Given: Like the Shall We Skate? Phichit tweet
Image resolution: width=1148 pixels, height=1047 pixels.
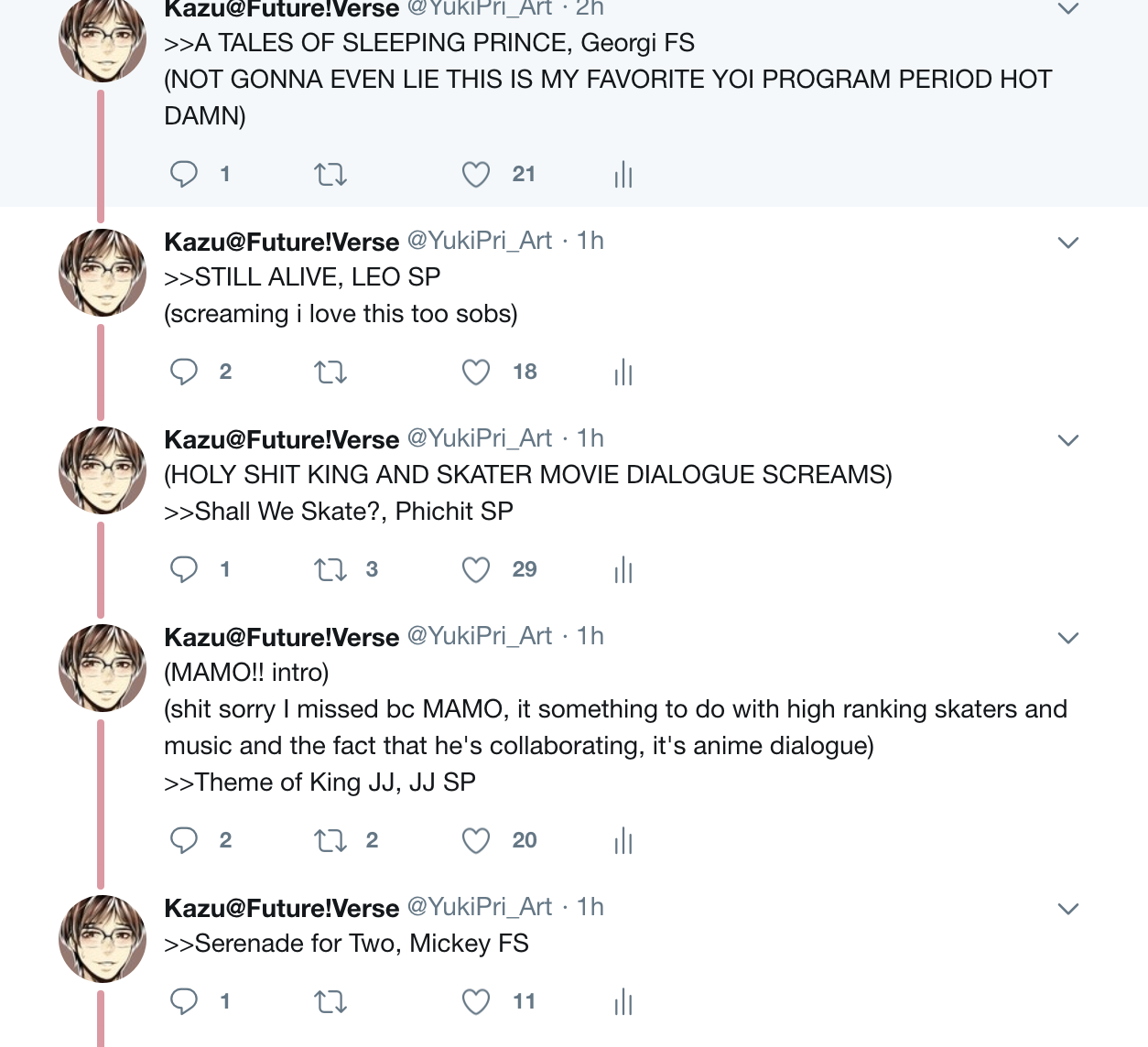Looking at the screenshot, I should (x=476, y=569).
